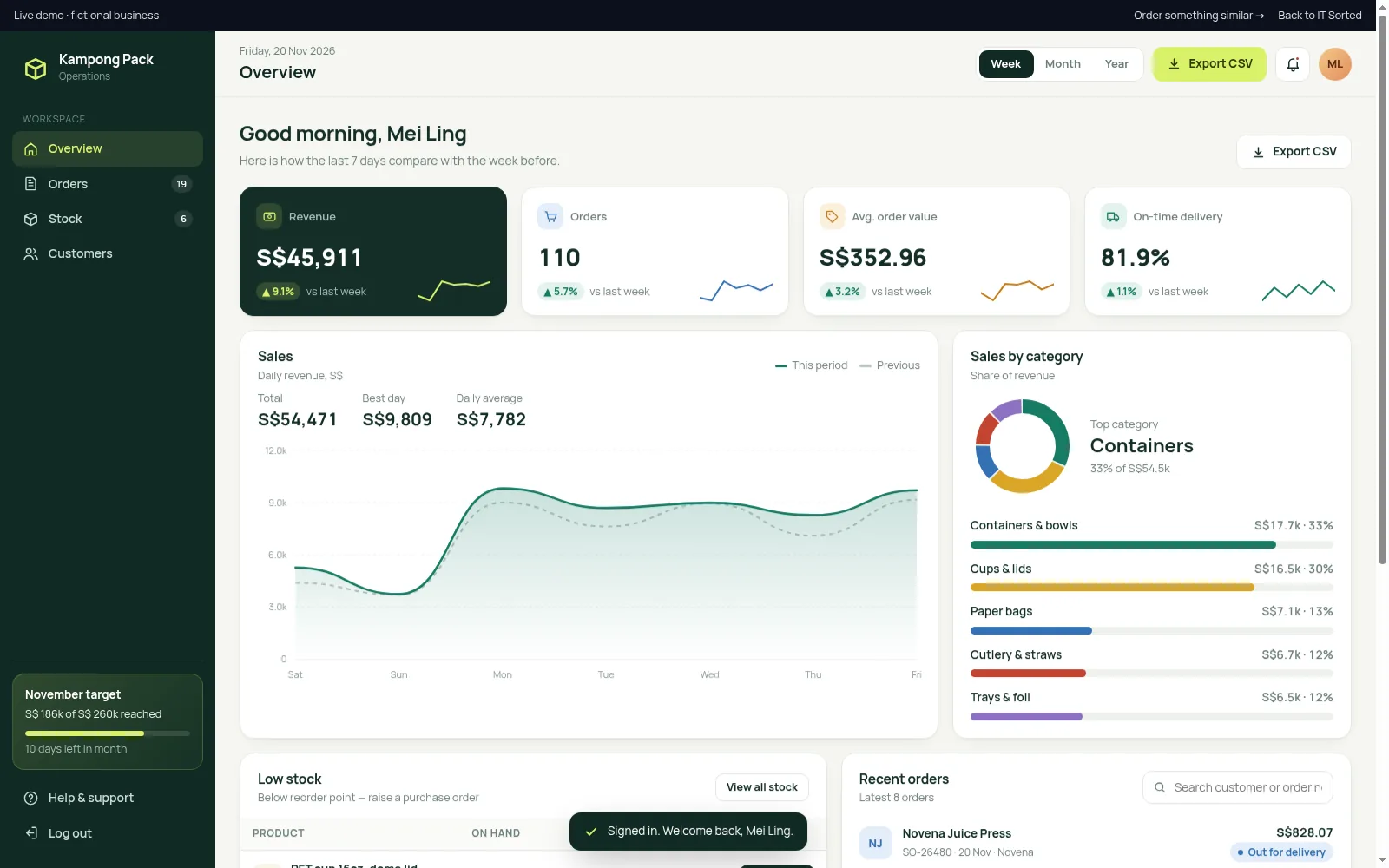Open the Novena Juice Press order row
This screenshot has height=868, width=1389.
click(1096, 843)
